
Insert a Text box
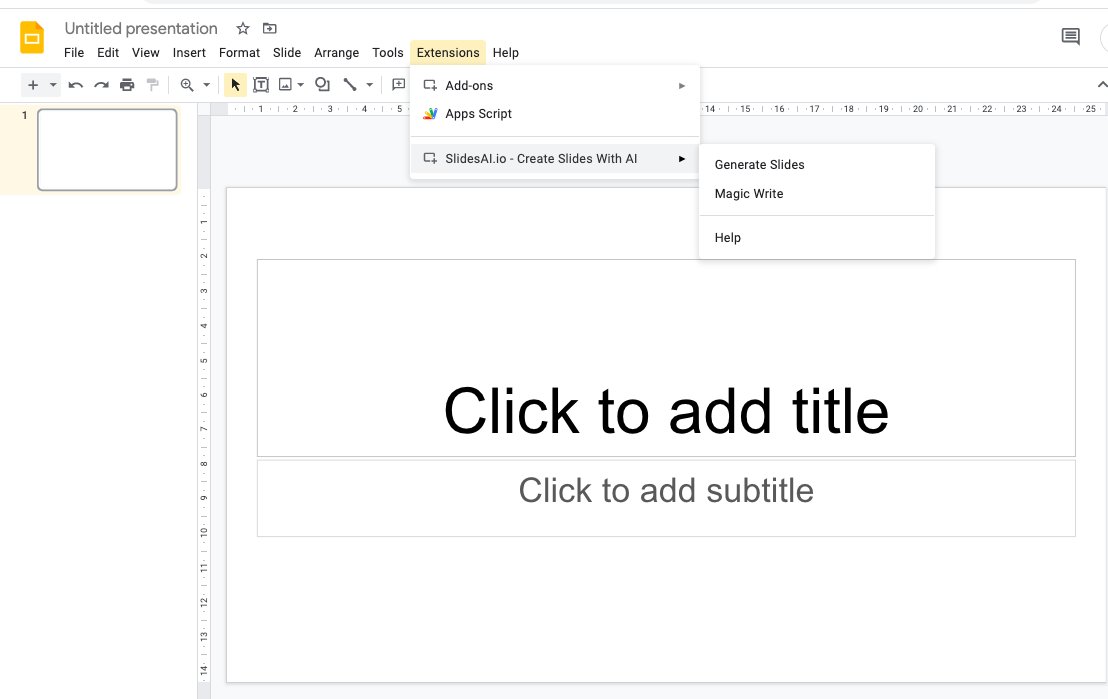point(261,85)
